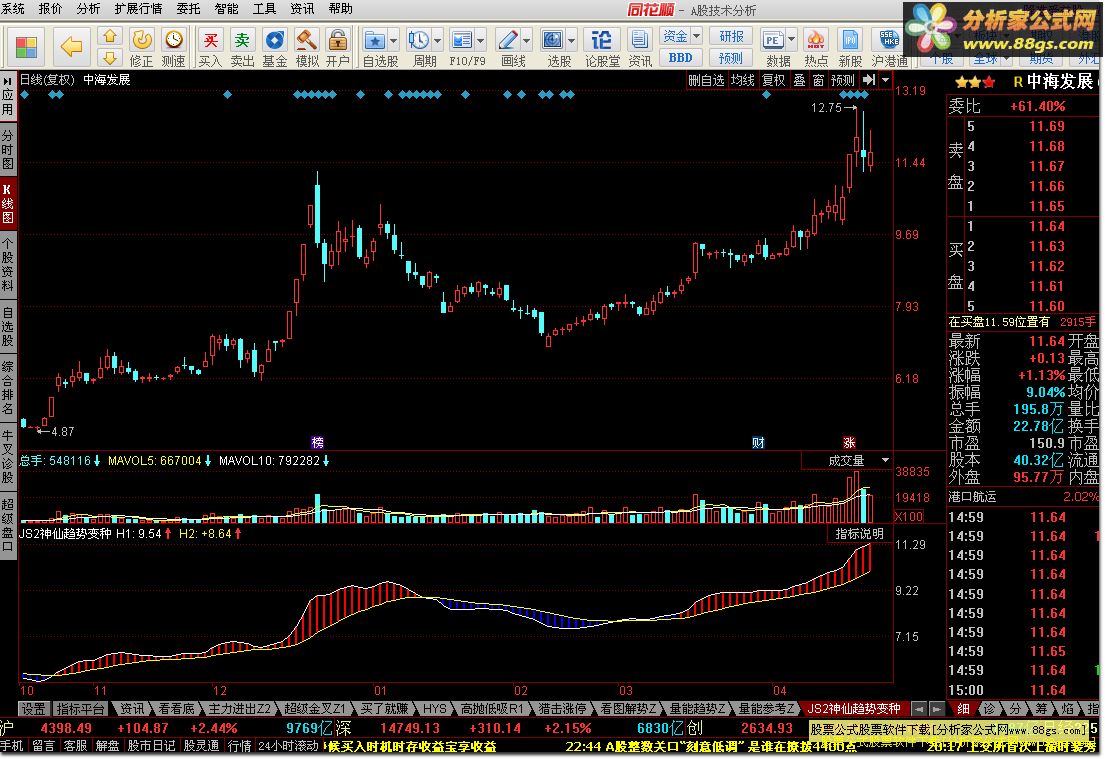The image size is (1105, 759).
Task: Click 股市日记 in the status bar
Action: pyautogui.click(x=151, y=745)
